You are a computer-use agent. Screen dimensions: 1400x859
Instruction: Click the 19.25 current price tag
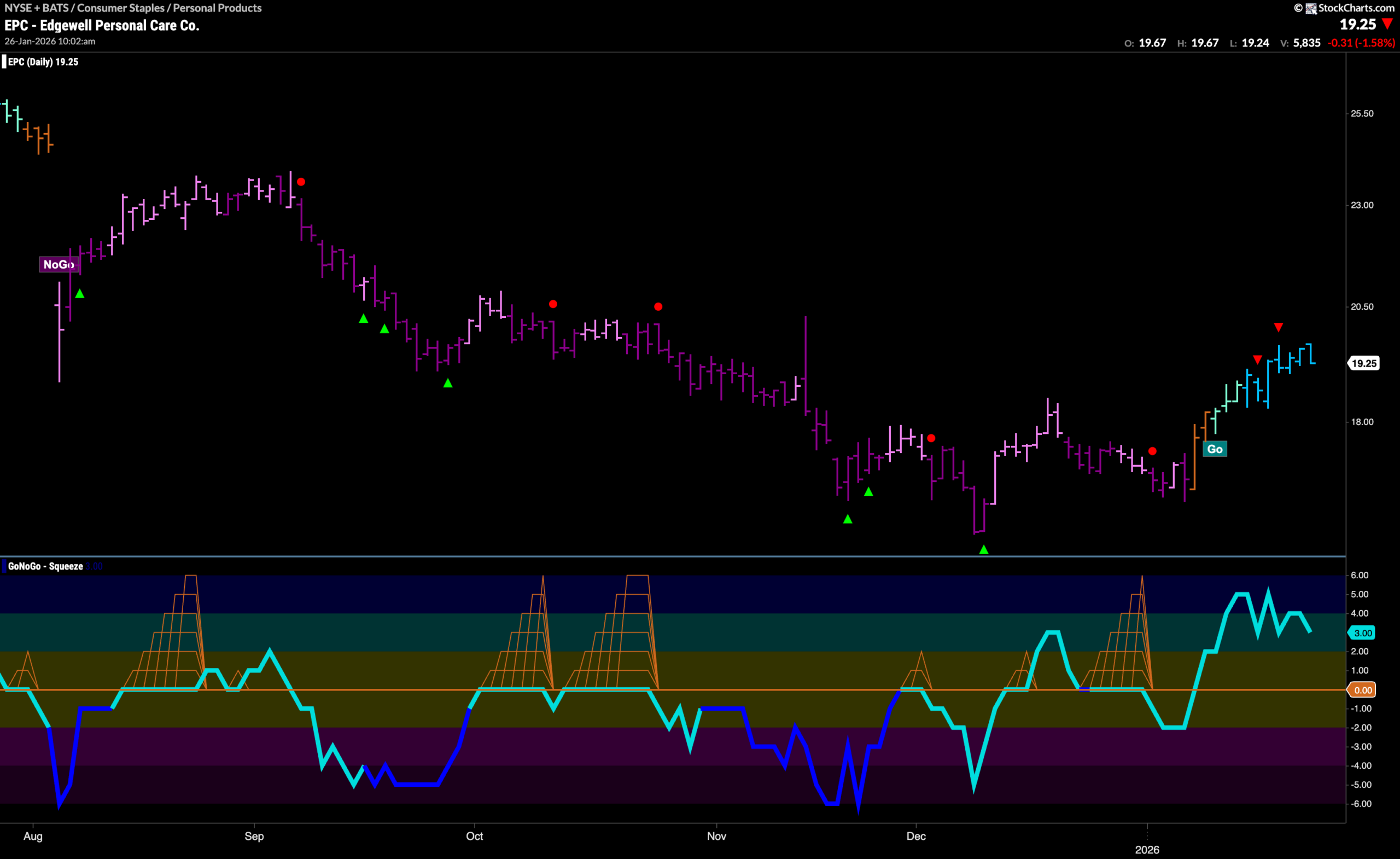[x=1364, y=363]
